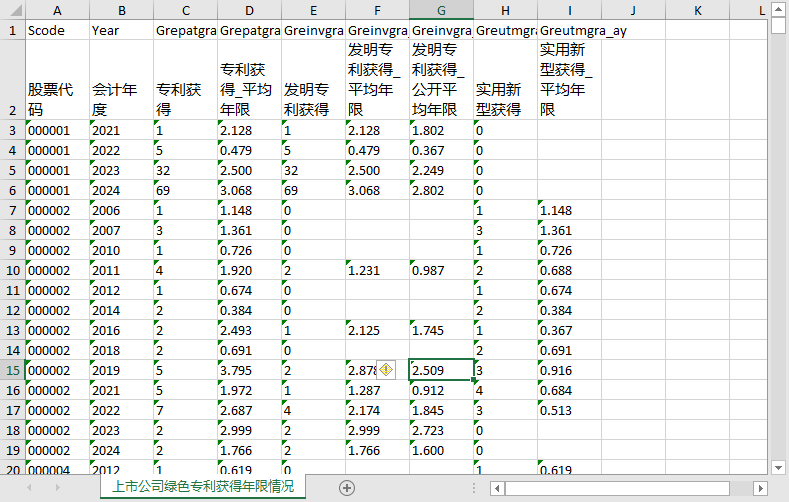Select column B header
The height and width of the screenshot is (502, 789).
click(121, 10)
